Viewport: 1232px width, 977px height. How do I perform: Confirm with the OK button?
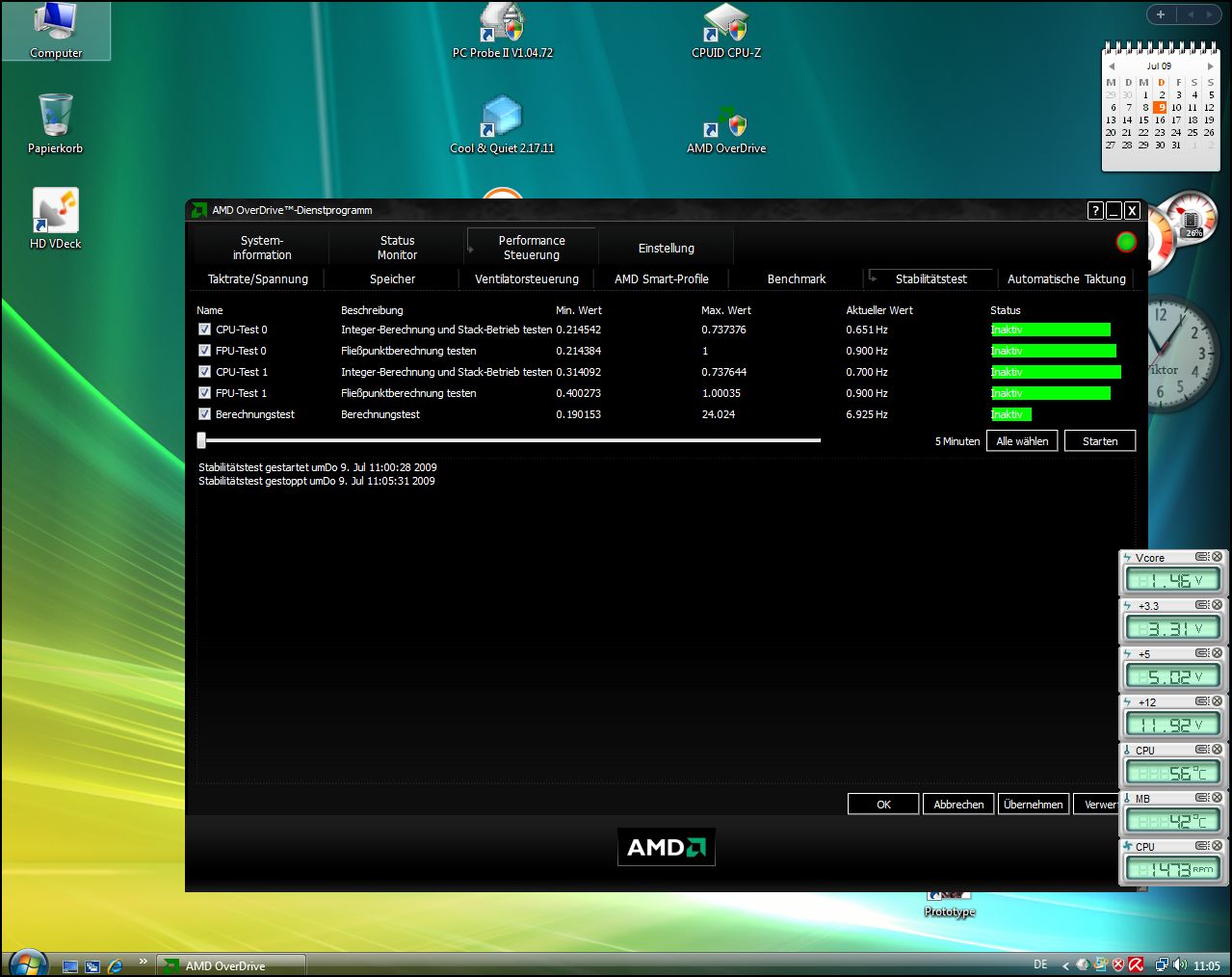(x=883, y=805)
